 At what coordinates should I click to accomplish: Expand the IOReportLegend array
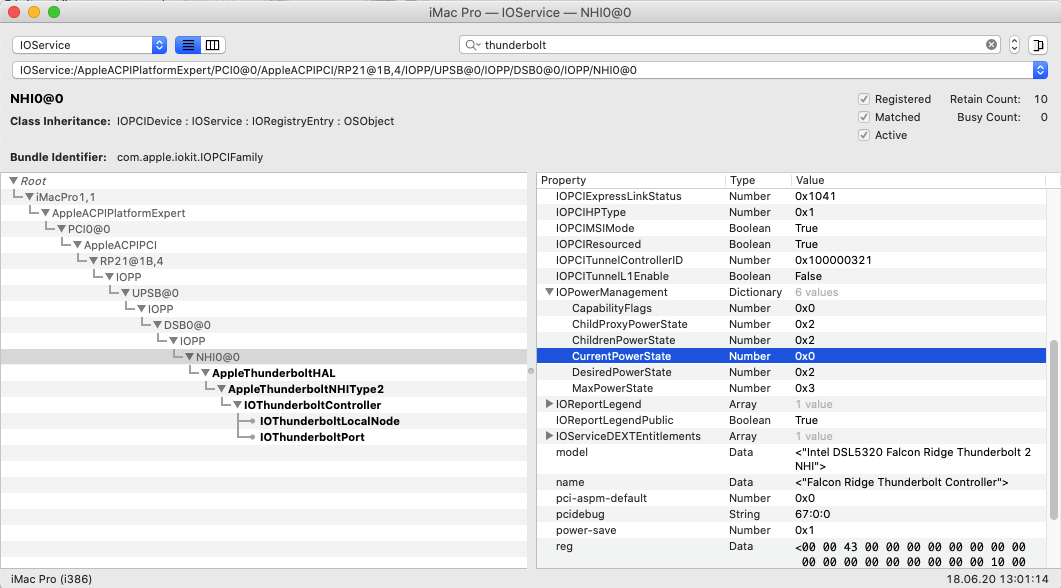(x=549, y=404)
